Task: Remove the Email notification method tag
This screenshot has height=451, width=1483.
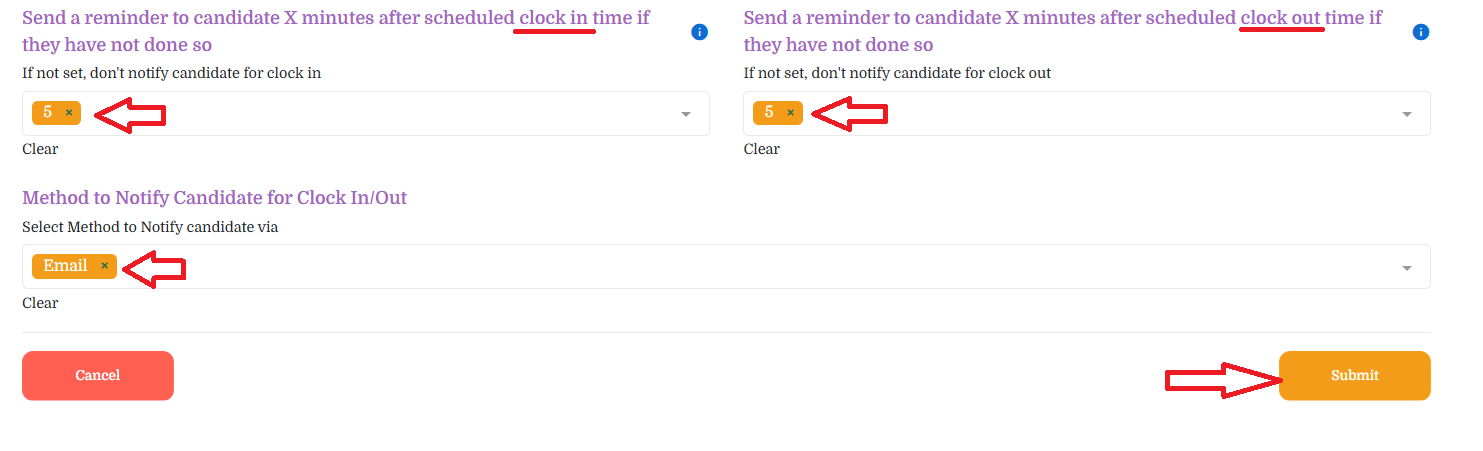Action: point(104,266)
